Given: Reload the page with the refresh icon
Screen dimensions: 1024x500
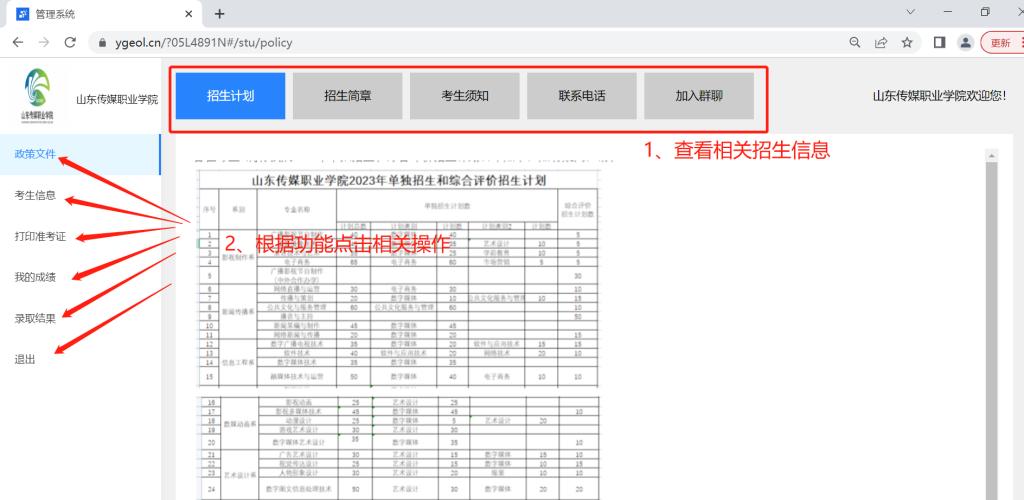Looking at the screenshot, I should [x=70, y=43].
